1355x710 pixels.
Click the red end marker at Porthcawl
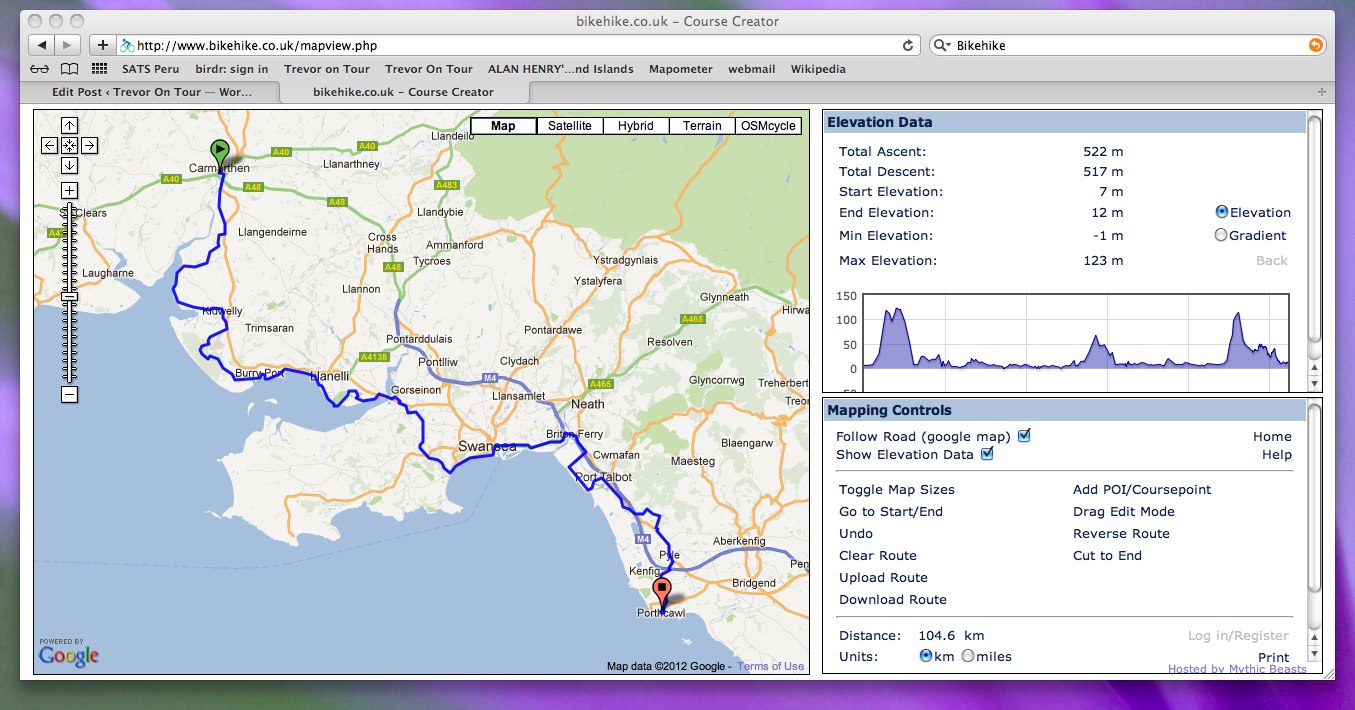pos(661,591)
